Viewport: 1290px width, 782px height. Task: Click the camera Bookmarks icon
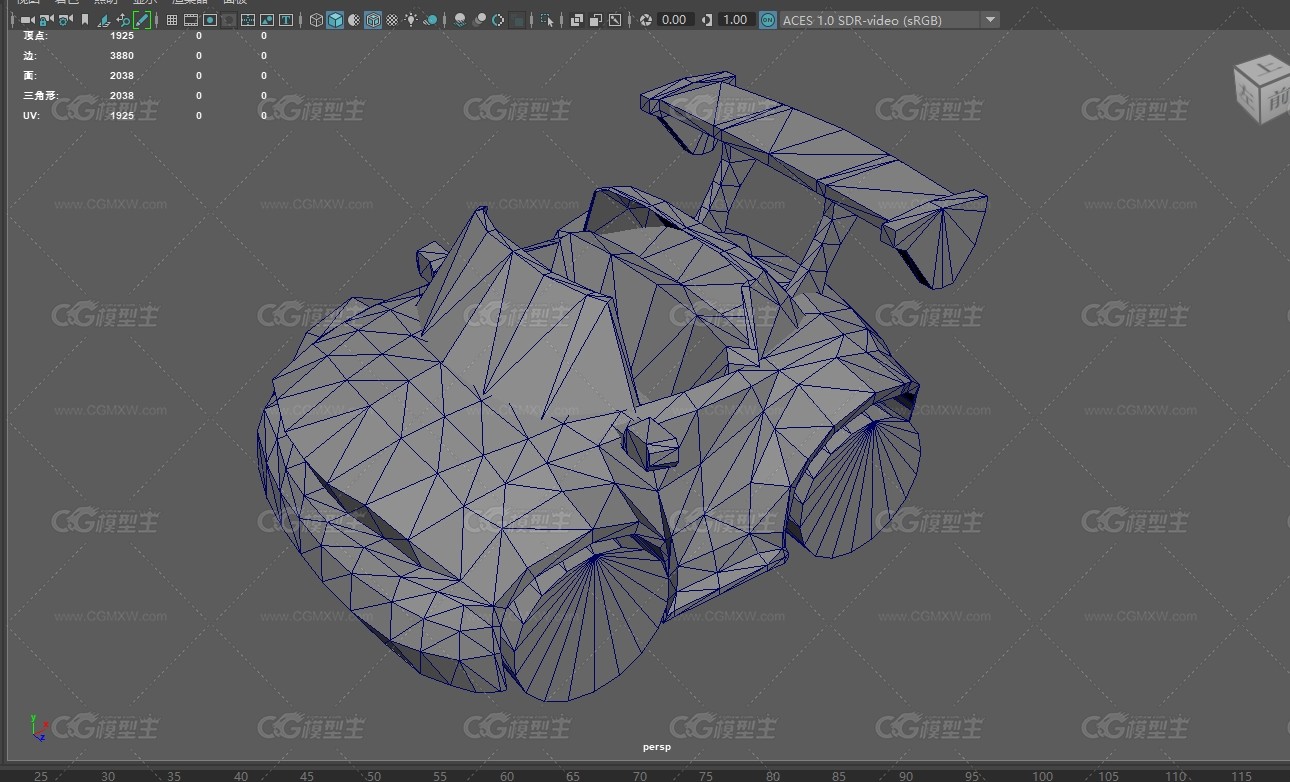(x=85, y=20)
